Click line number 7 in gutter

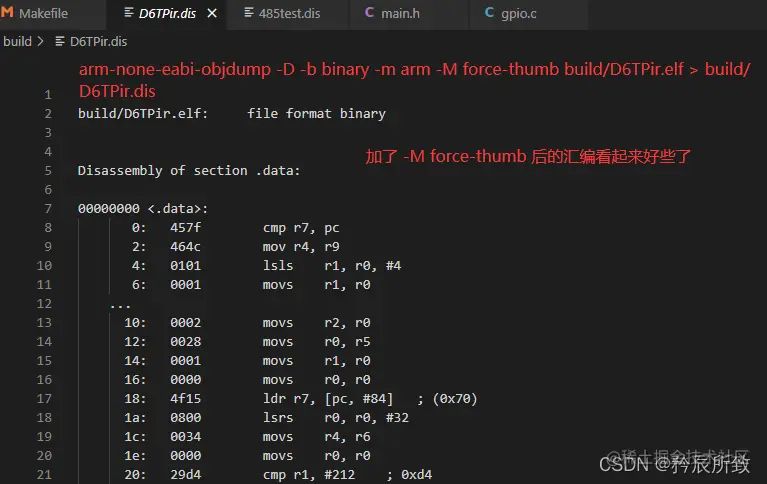[48, 208]
